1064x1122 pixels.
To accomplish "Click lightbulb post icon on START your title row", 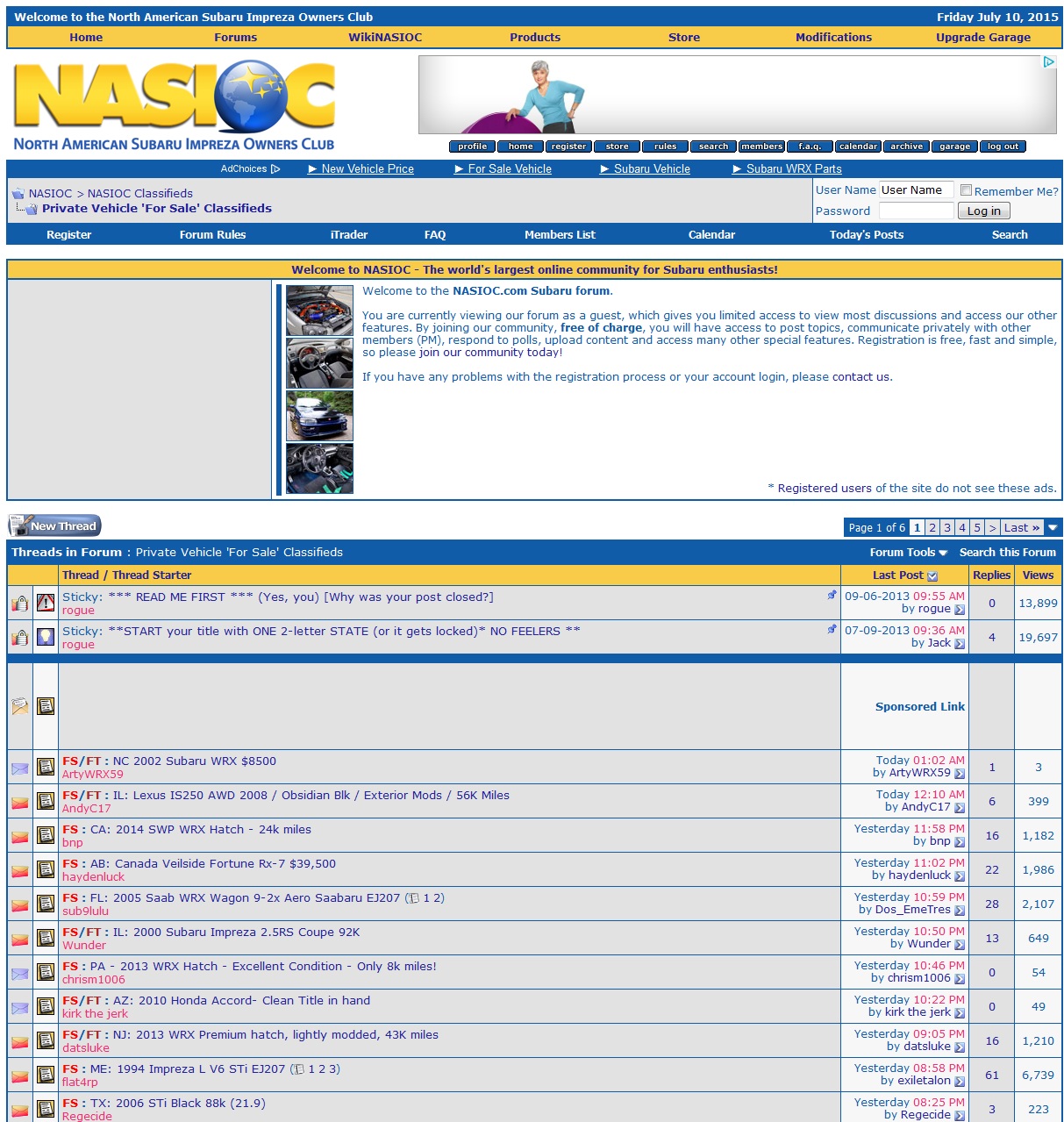I will [x=46, y=637].
